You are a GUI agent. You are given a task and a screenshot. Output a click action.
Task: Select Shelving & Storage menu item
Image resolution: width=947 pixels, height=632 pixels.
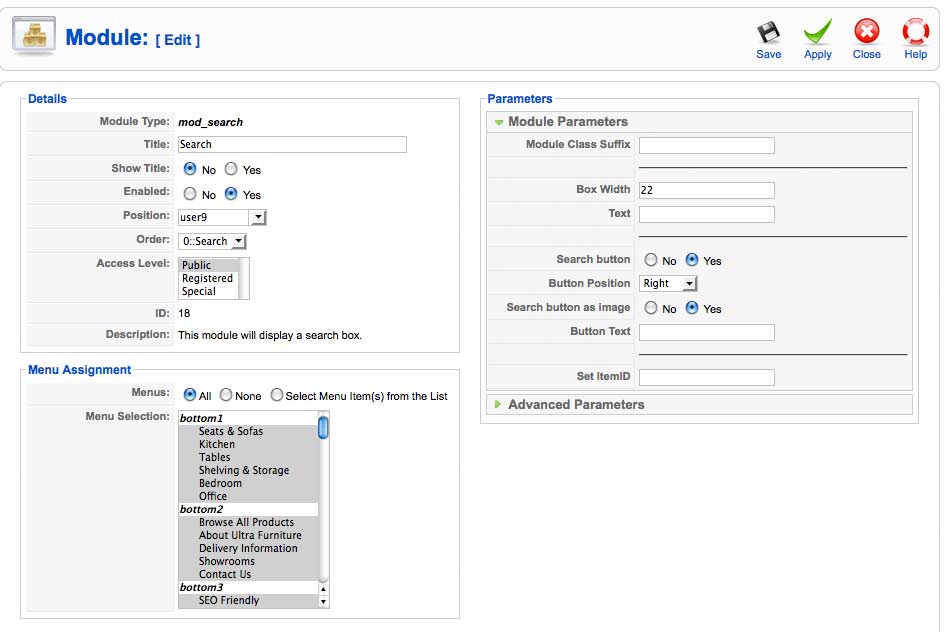point(244,470)
